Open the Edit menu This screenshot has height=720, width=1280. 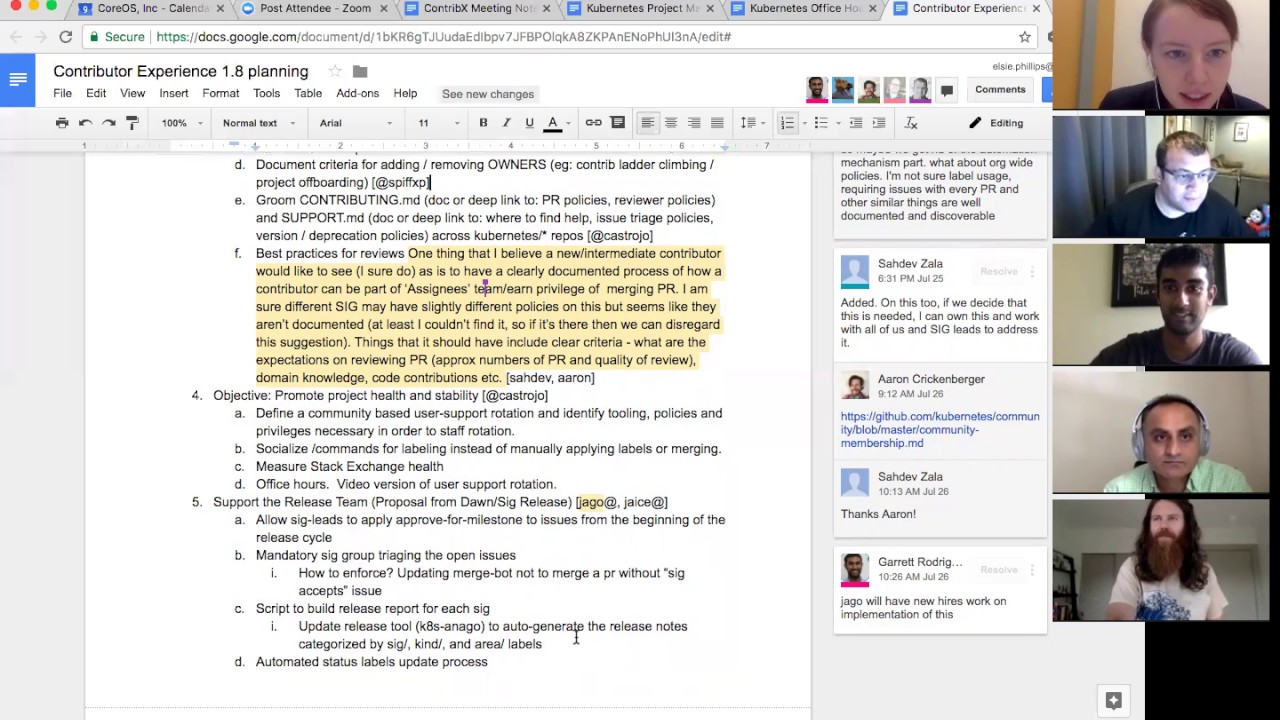[x=96, y=94]
